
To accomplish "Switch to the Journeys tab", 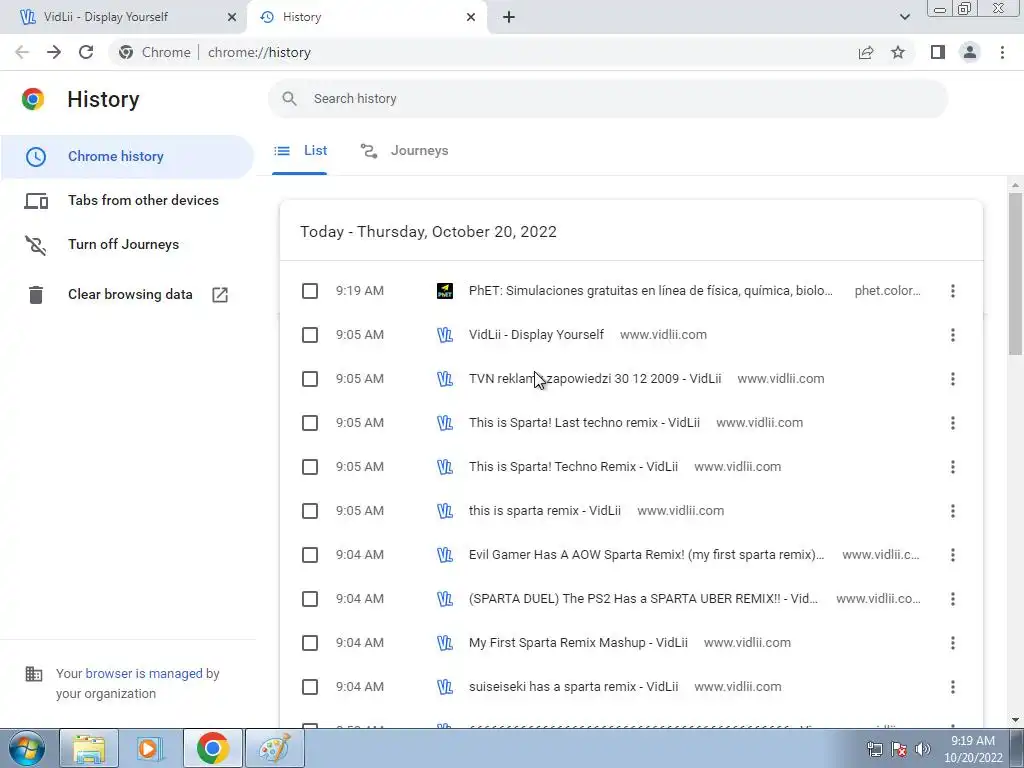I will tap(404, 151).
